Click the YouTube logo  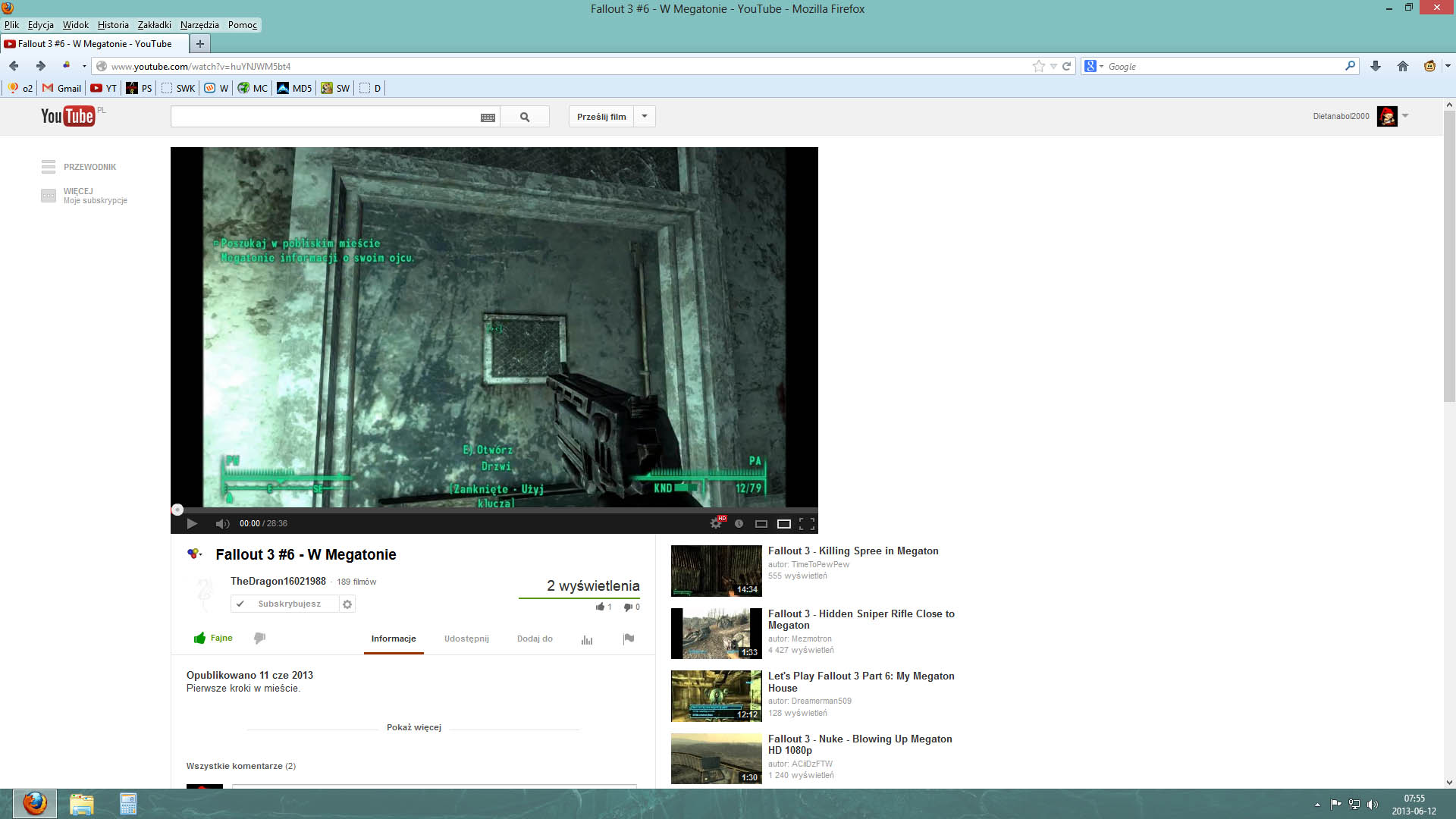[68, 116]
